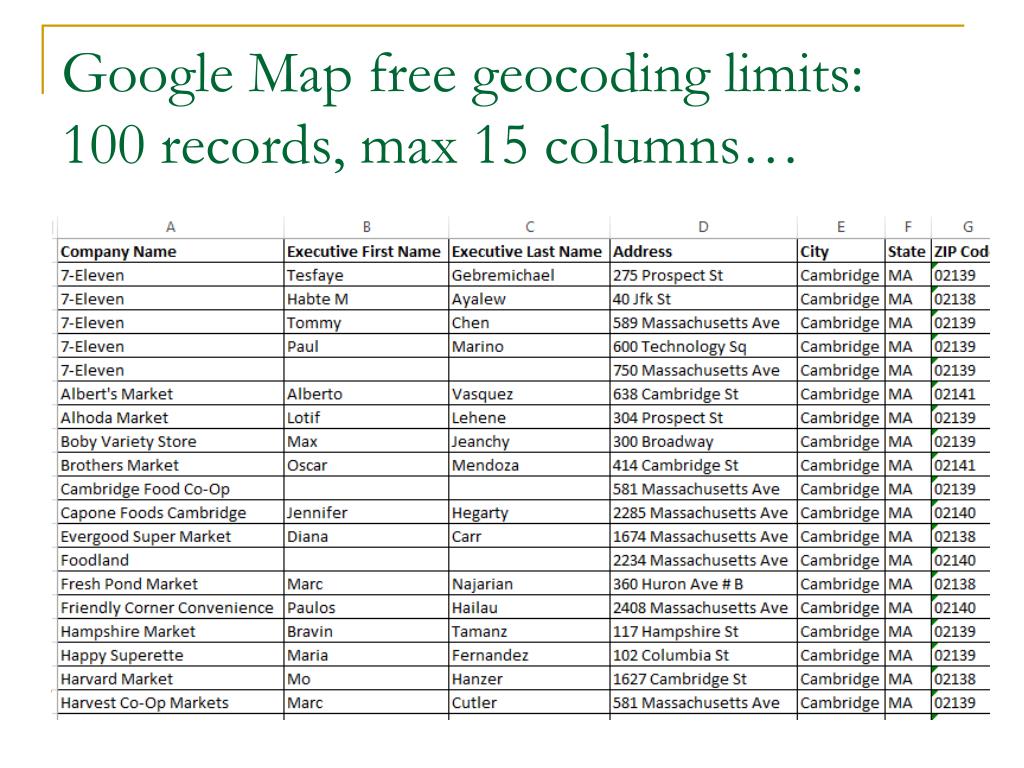This screenshot has height=768, width=1024.
Task: Select the cell 'Najarian'
Action: (x=530, y=584)
